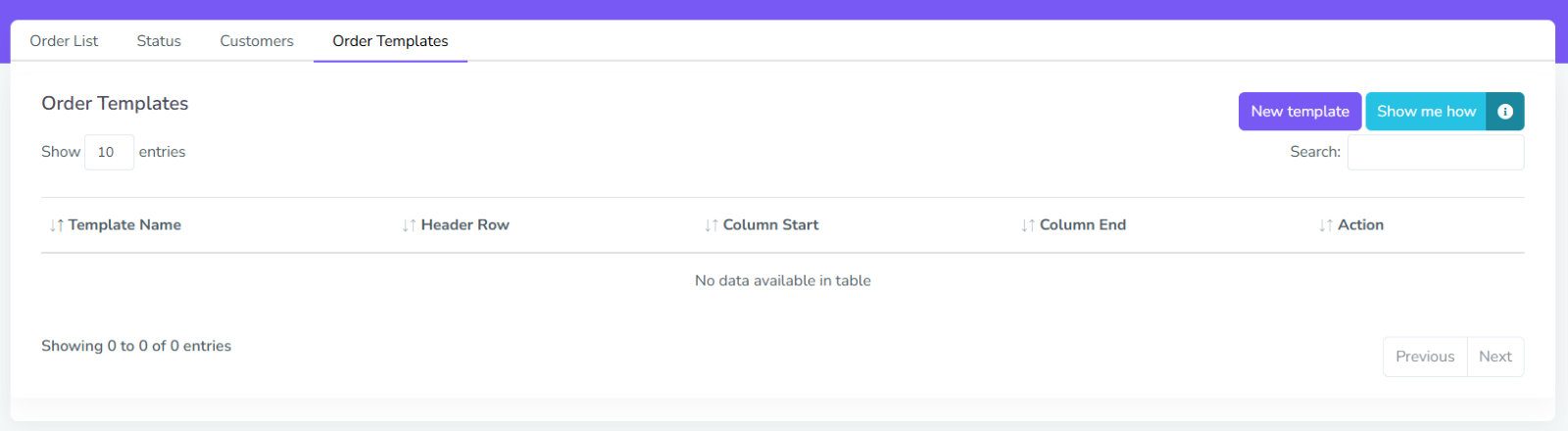
Task: Click the Order Templates page heading
Action: pos(115,104)
